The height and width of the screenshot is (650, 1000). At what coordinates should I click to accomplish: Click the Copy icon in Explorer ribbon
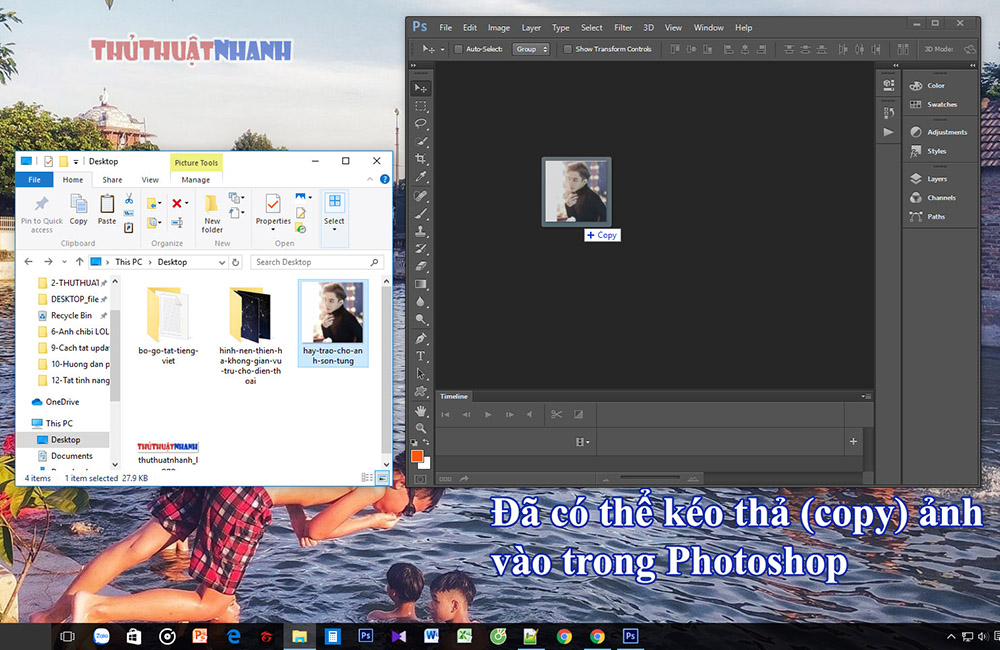click(78, 210)
